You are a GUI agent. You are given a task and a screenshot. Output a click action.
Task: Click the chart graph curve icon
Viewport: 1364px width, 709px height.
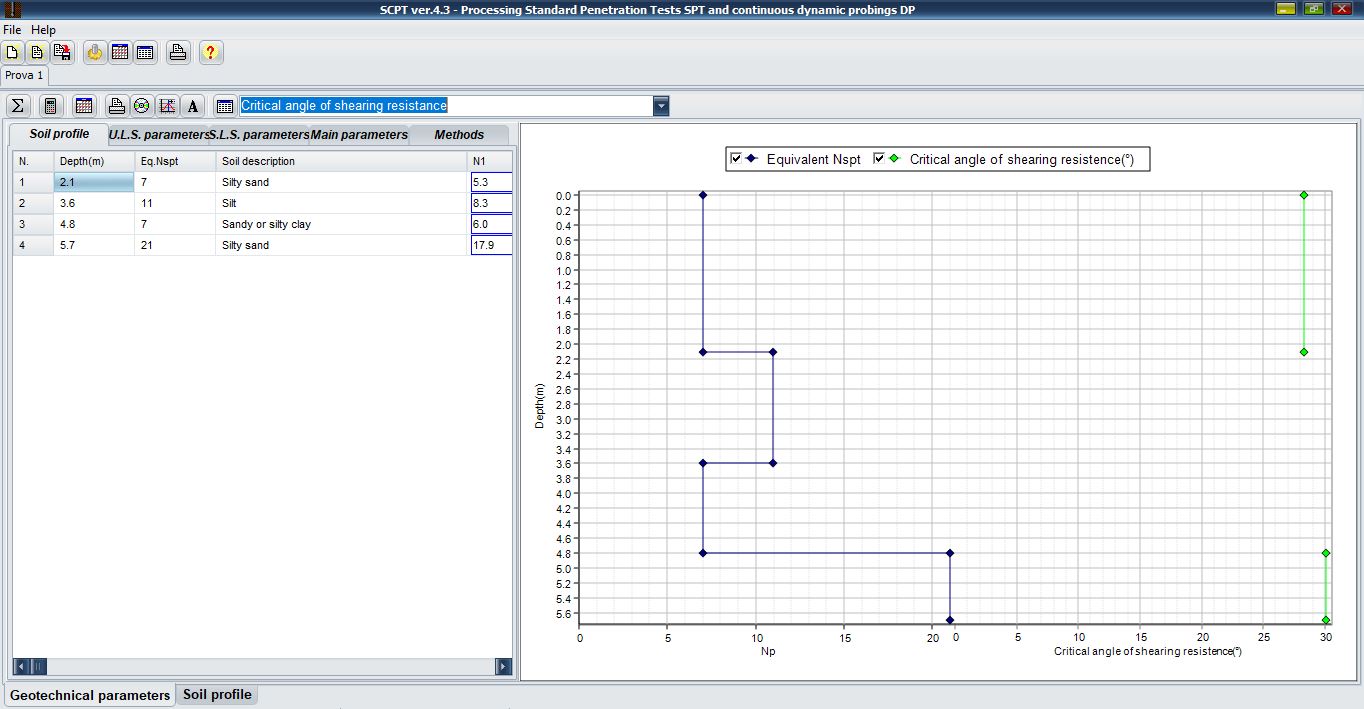[x=167, y=106]
